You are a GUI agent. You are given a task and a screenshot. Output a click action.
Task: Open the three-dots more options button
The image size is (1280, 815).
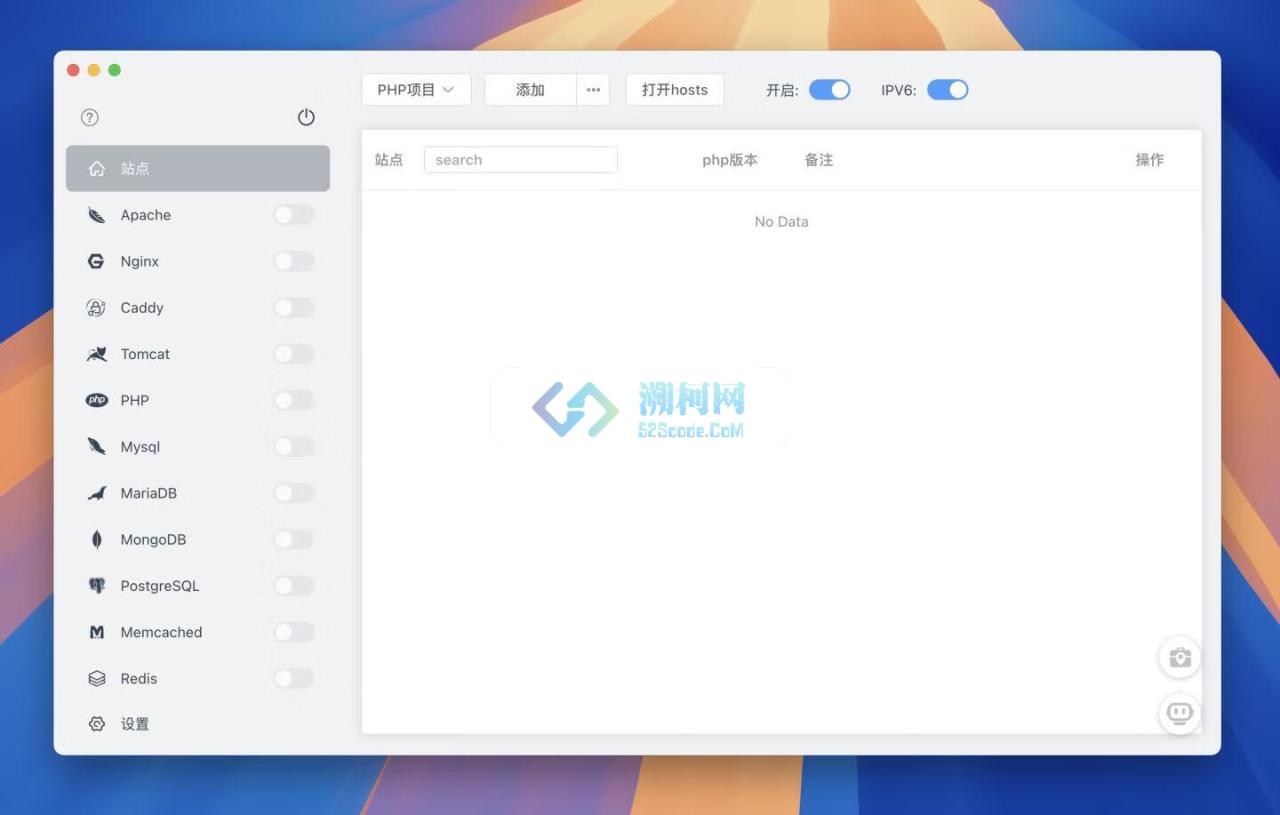(x=593, y=90)
